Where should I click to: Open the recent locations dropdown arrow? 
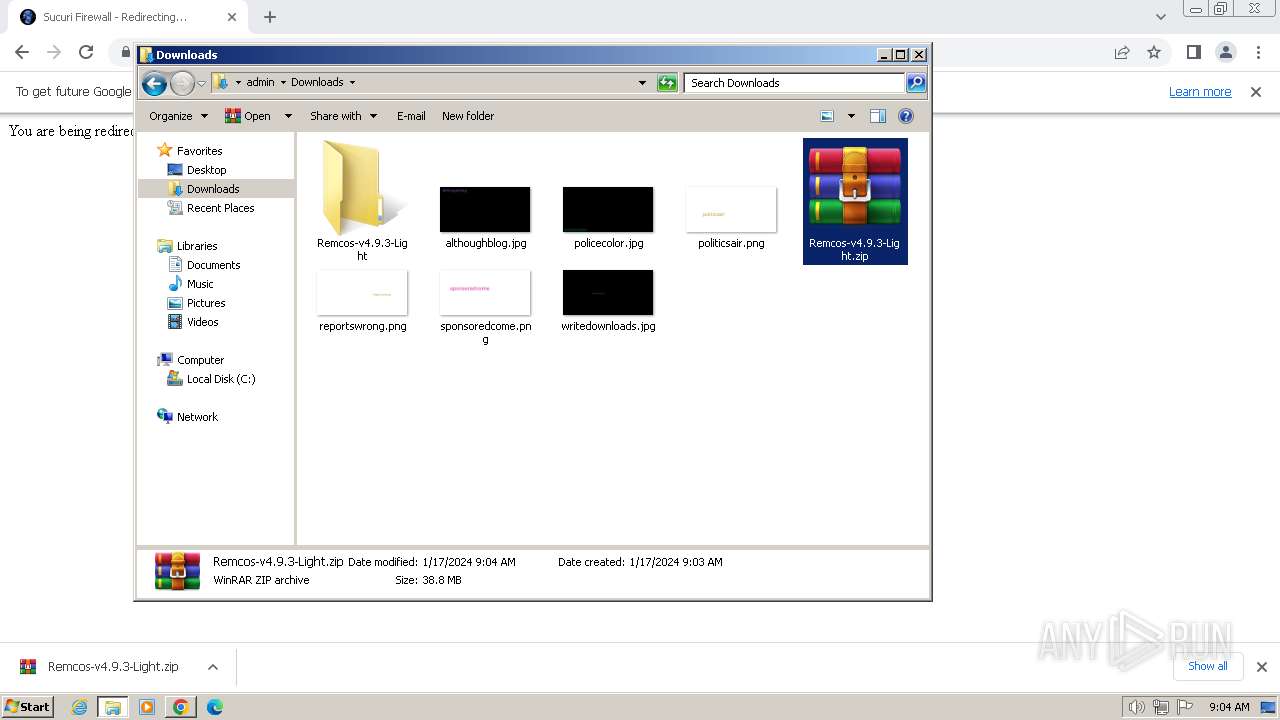pyautogui.click(x=201, y=84)
